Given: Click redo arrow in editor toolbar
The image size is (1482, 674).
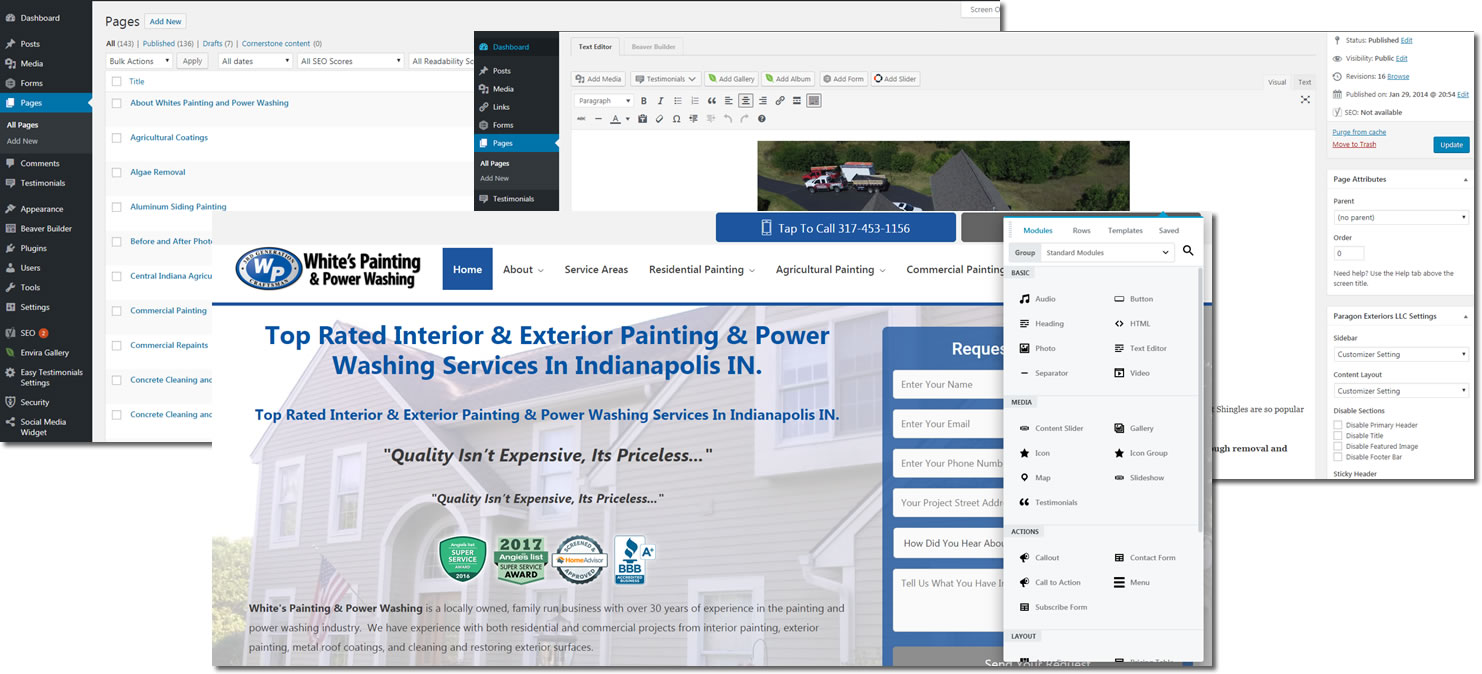Looking at the screenshot, I should pyautogui.click(x=744, y=119).
